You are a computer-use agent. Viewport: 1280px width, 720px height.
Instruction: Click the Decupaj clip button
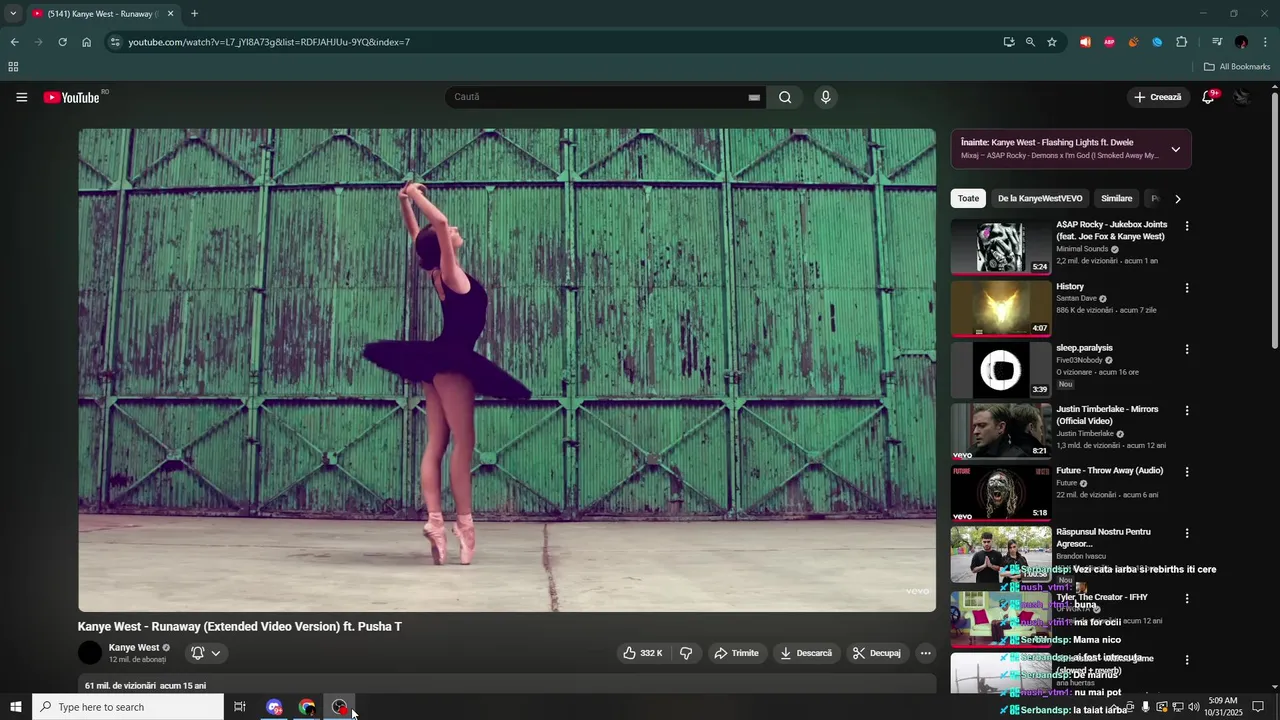click(x=877, y=653)
